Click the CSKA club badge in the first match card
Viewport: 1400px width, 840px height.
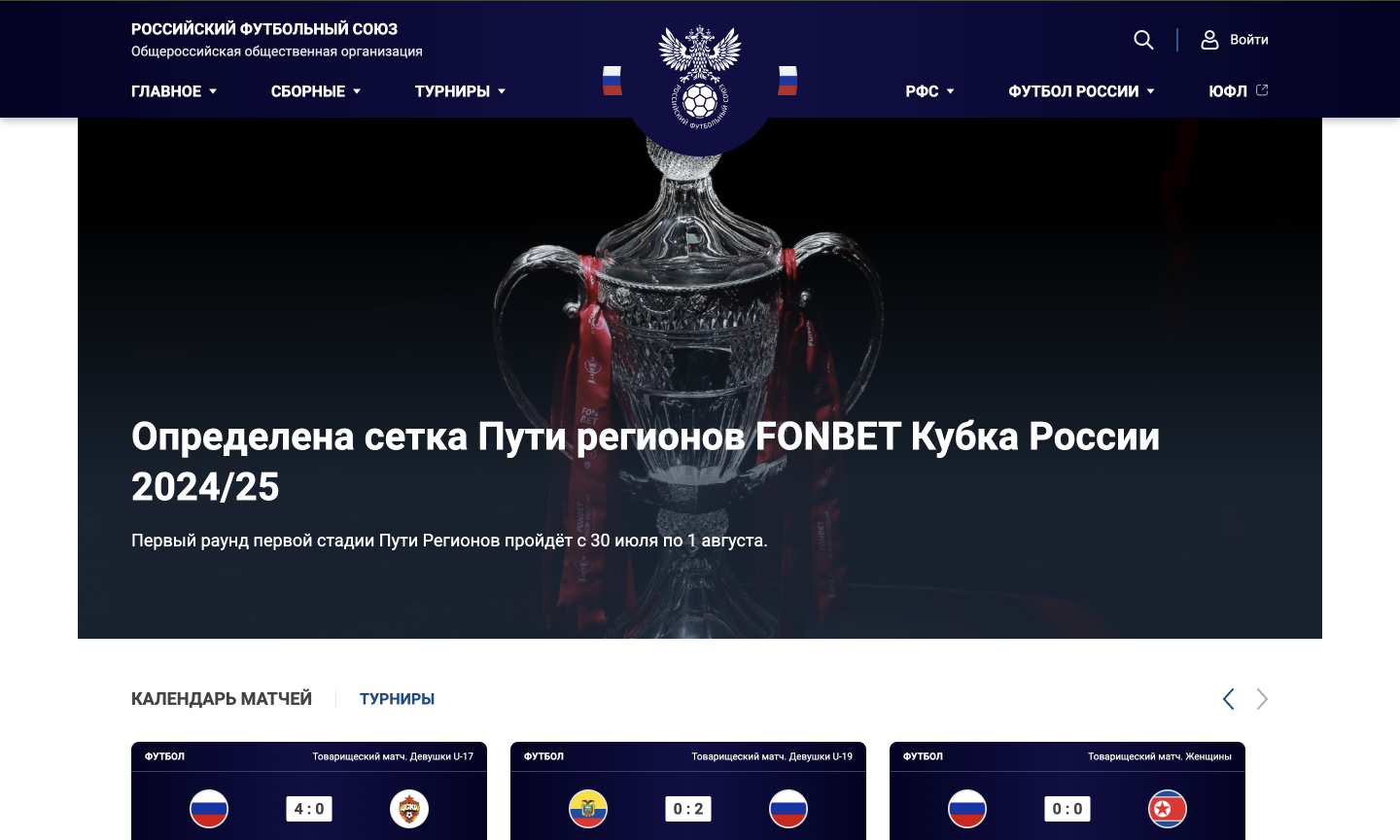pyautogui.click(x=409, y=809)
